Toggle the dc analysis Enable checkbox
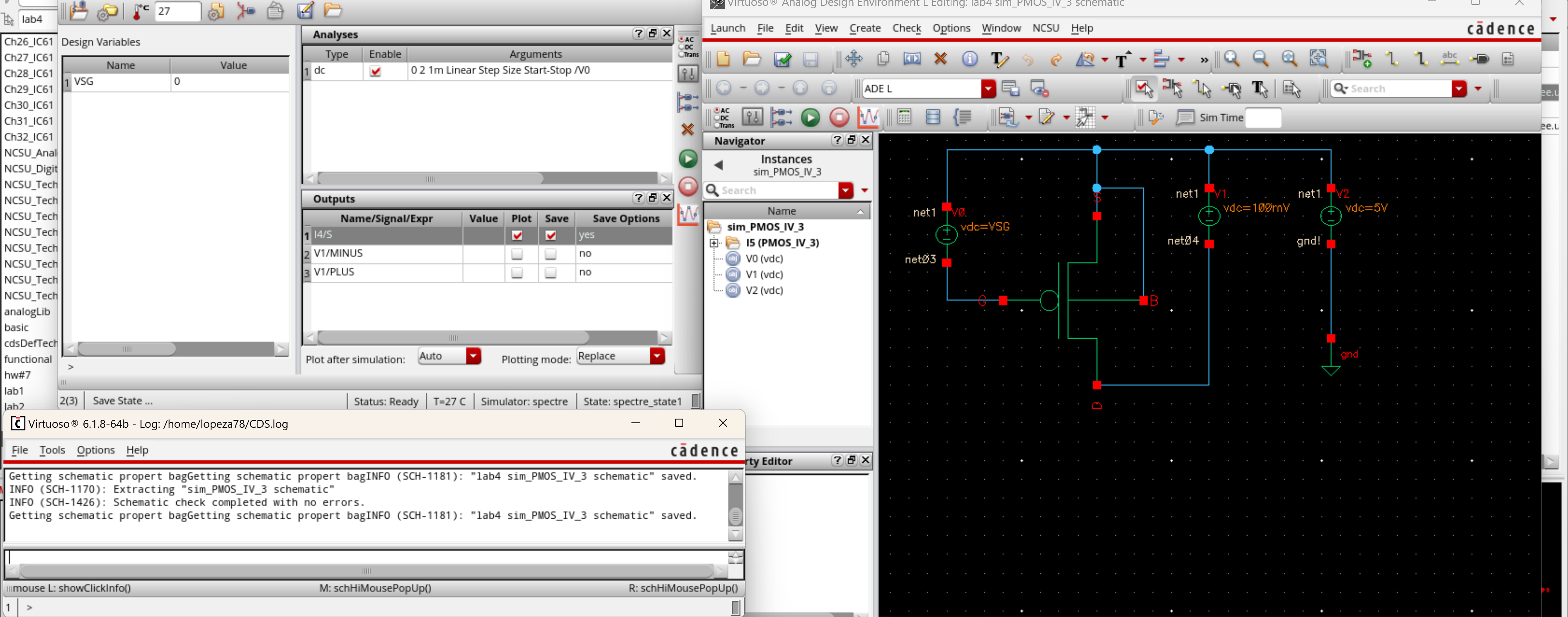This screenshot has height=617, width=1568. [375, 71]
